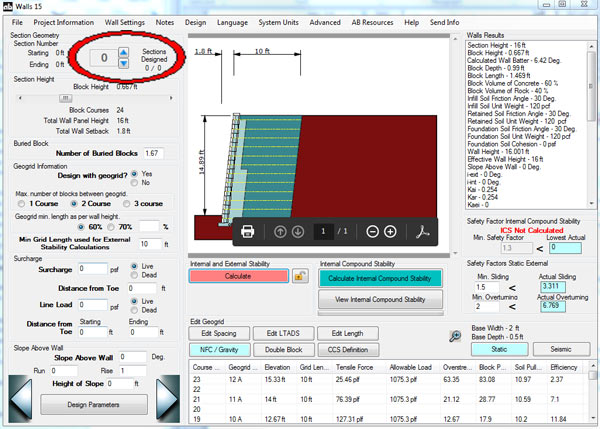
Task: Click left arrow of Section Height slider
Action: 20,98
